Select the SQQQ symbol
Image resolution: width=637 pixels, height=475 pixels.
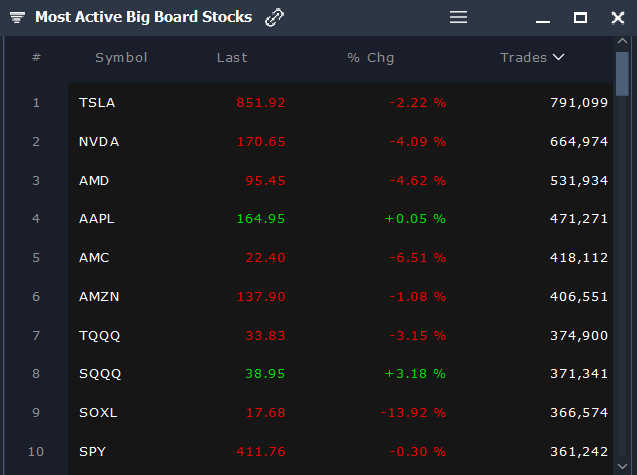pos(100,374)
